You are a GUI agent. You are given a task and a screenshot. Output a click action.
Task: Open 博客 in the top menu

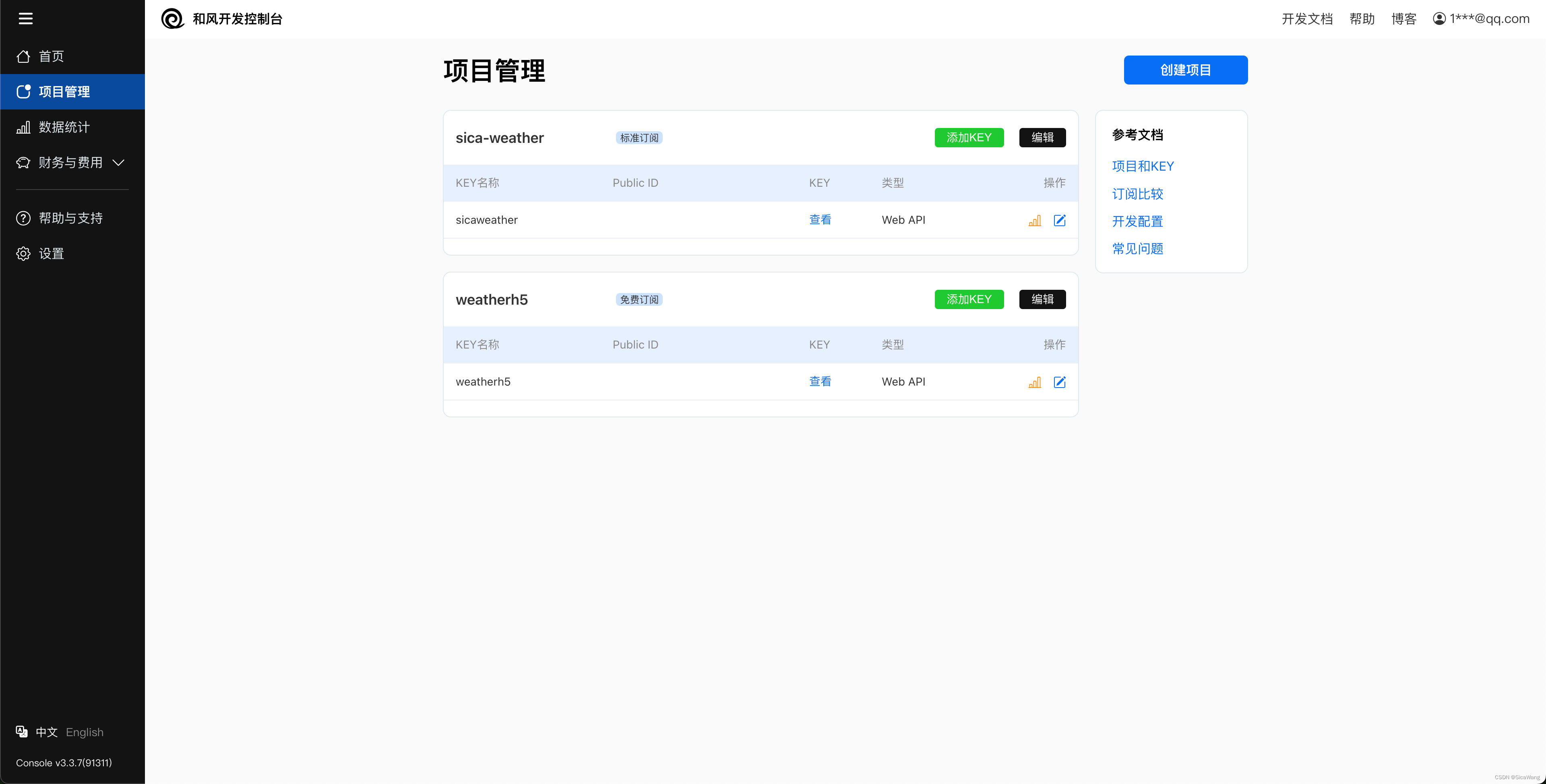coord(1404,19)
